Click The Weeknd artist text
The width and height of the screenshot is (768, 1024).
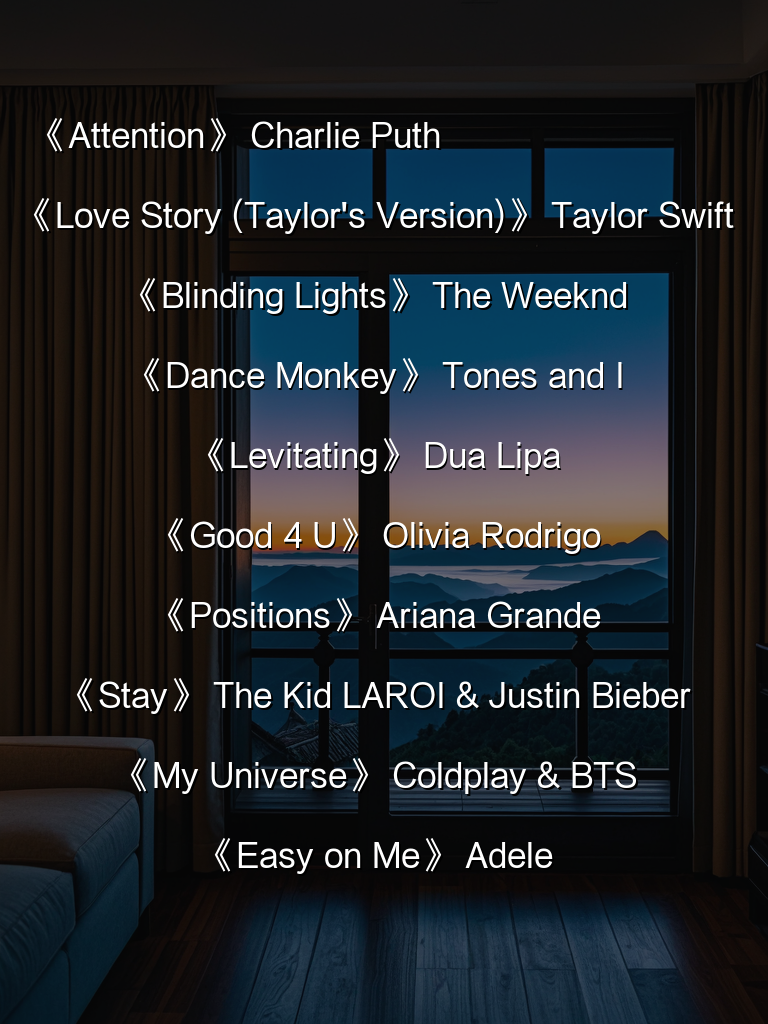[530, 296]
